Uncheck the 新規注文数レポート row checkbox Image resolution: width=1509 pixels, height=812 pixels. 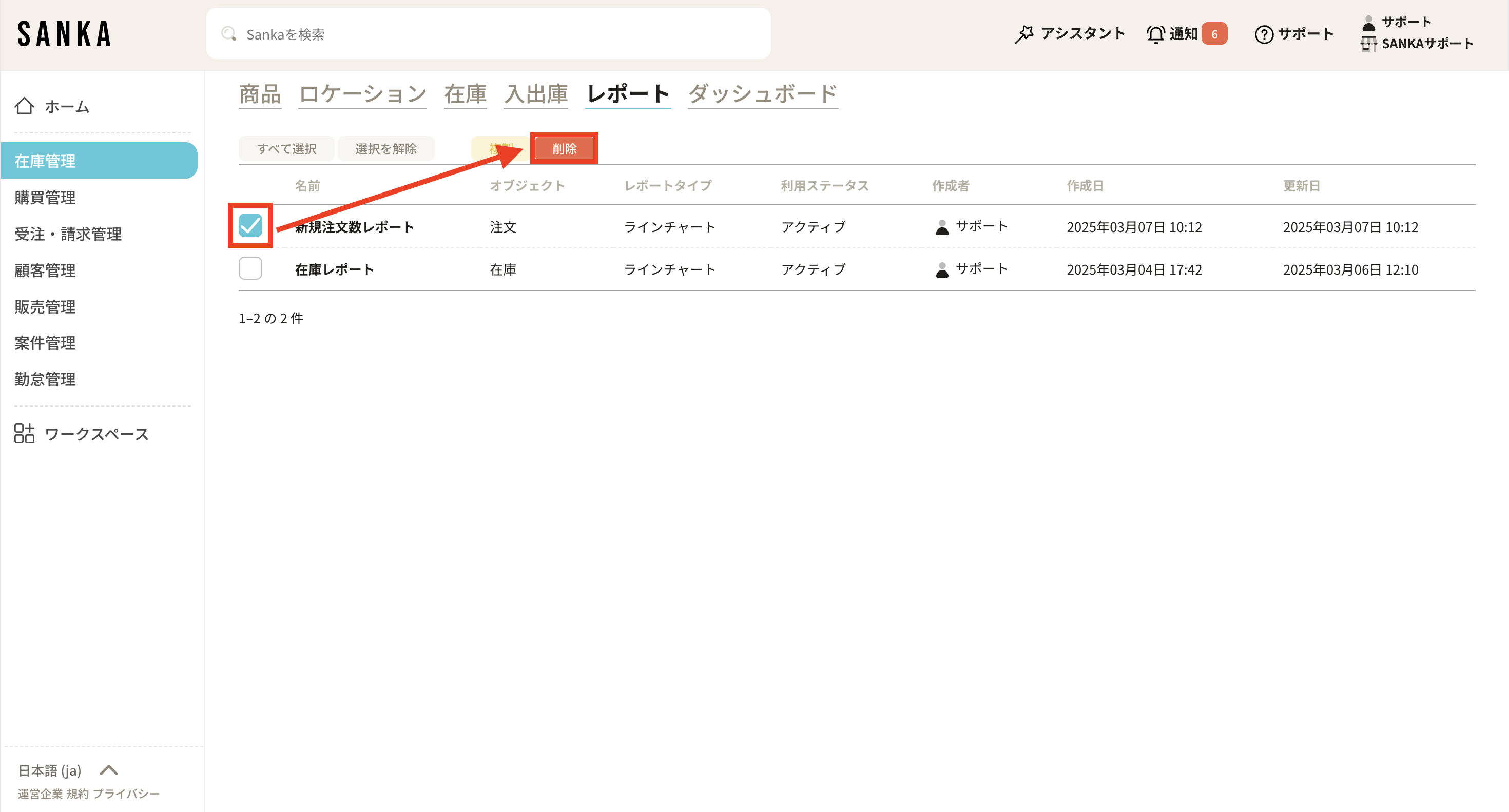click(x=250, y=225)
